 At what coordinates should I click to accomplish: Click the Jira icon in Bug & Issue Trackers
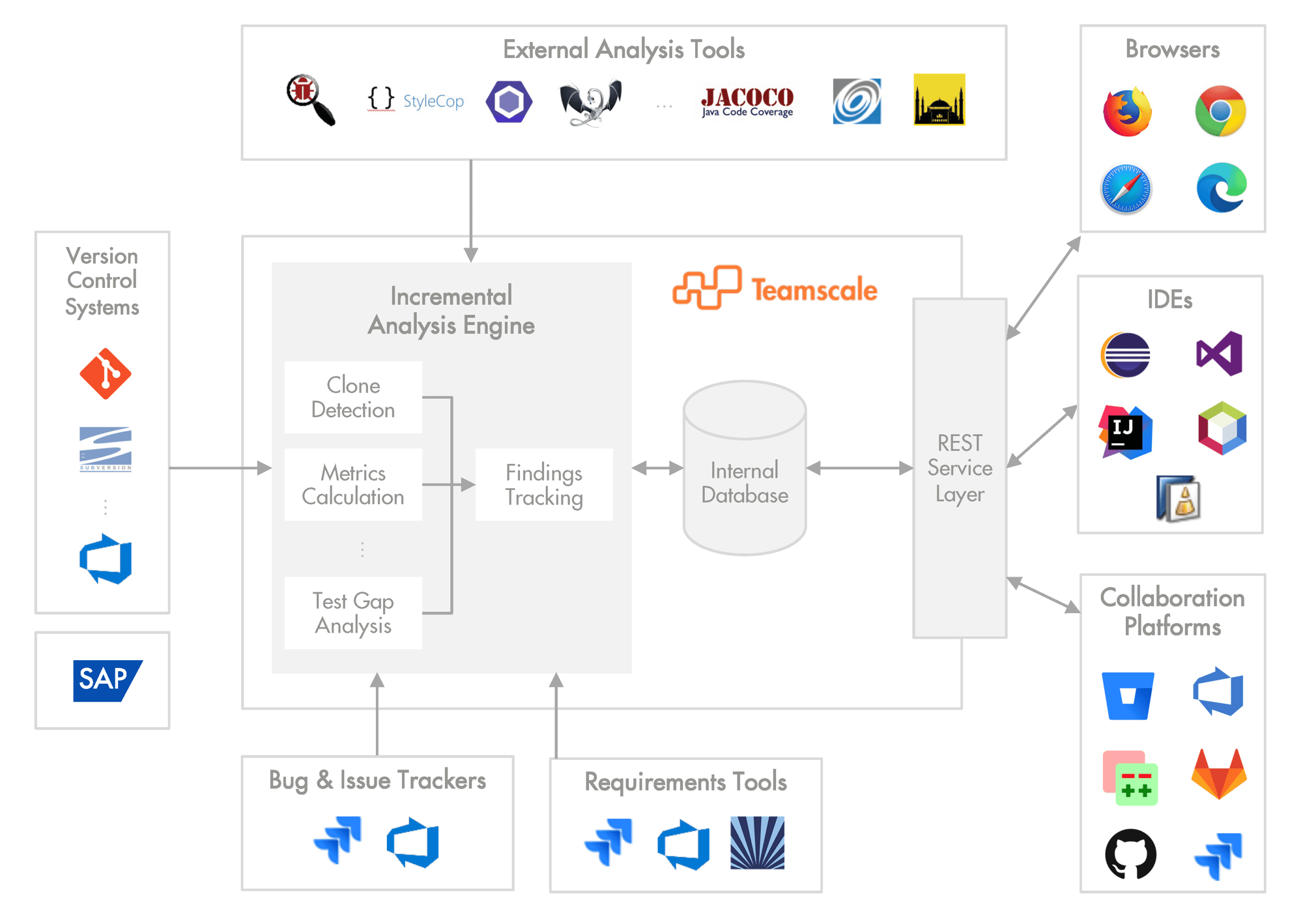[337, 841]
